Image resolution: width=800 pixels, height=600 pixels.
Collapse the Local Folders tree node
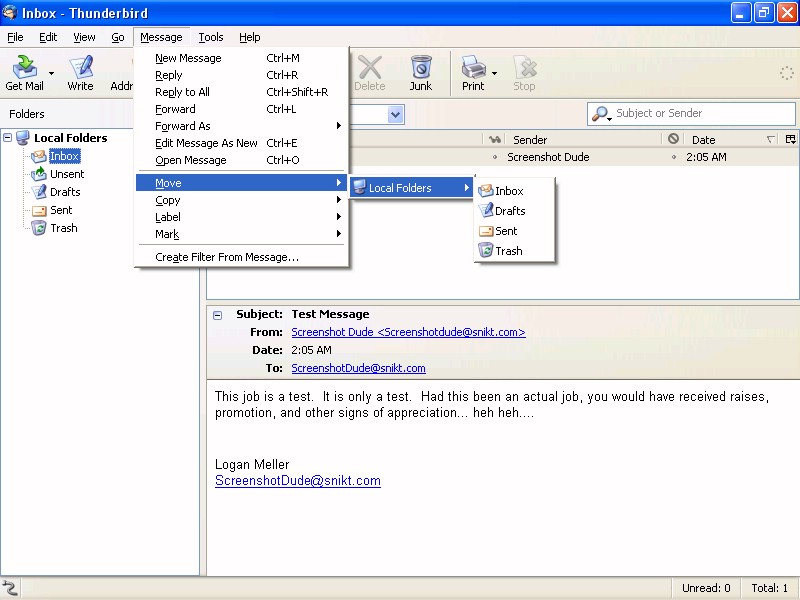click(x=8, y=137)
